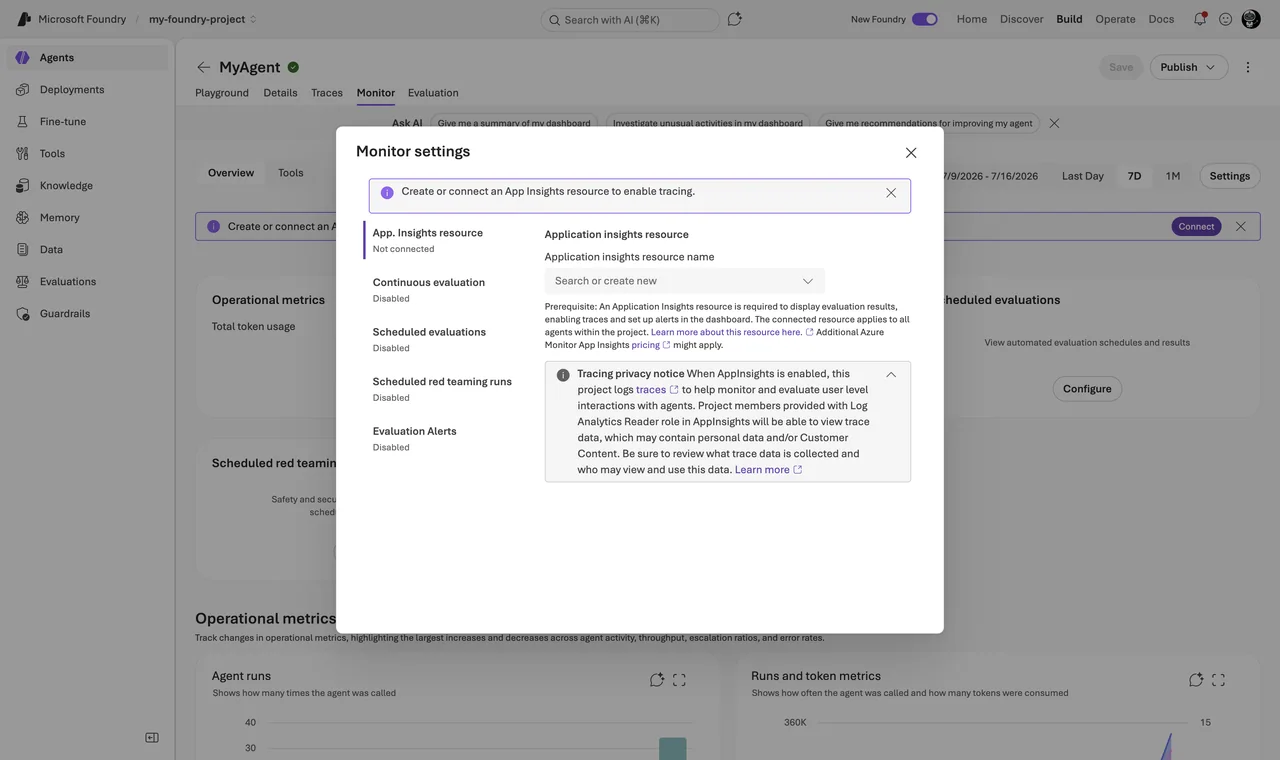
Task: Open the Application insights resource name dropdown
Action: [x=685, y=281]
